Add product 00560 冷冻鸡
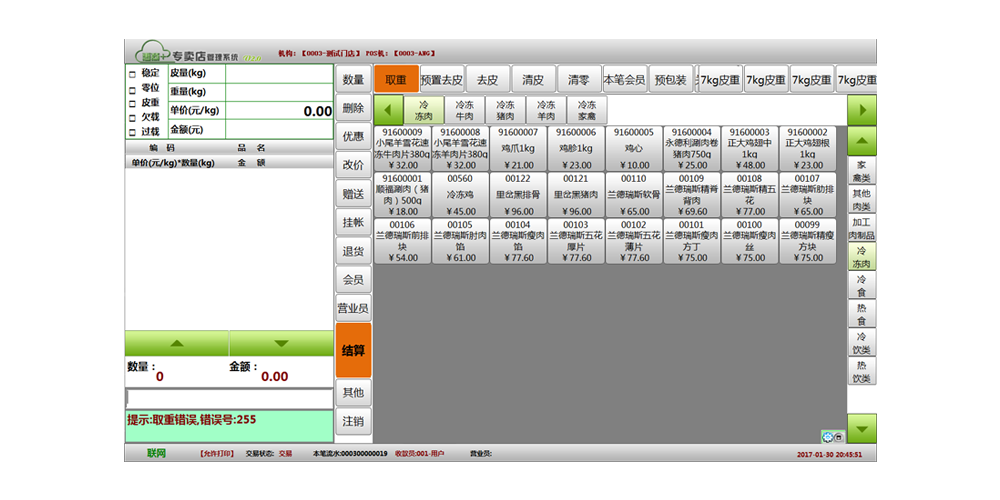Screen dimensions: 1000x500 [x=460, y=195]
